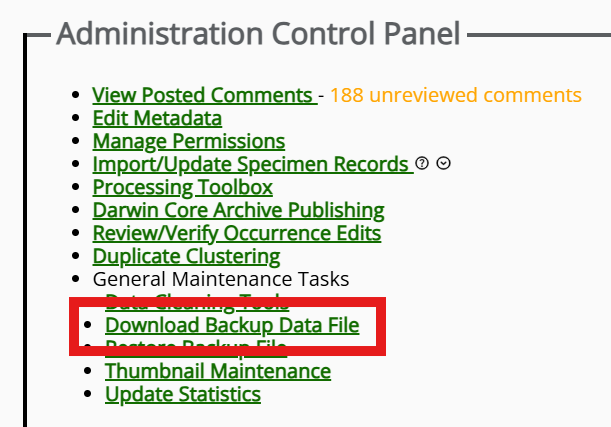Open the Data Cleaning Tools link
611x427 pixels.
coord(197,302)
